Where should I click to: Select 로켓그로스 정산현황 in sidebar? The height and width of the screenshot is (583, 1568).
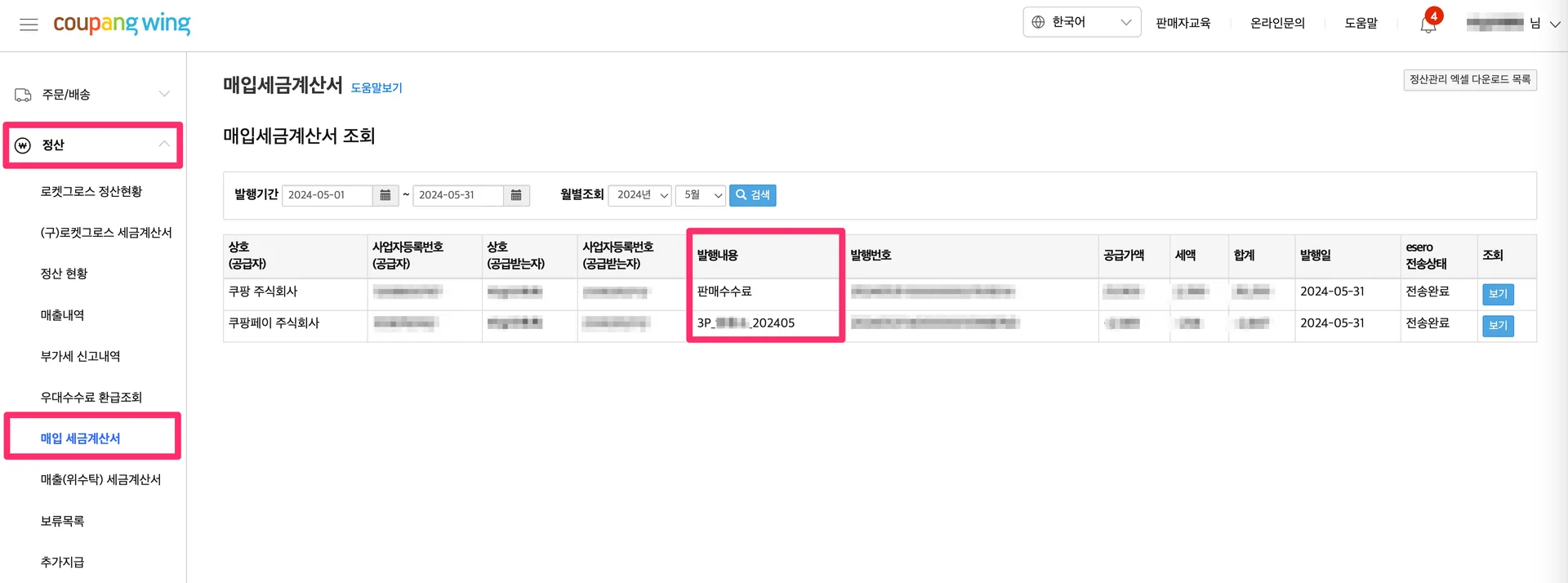(91, 191)
